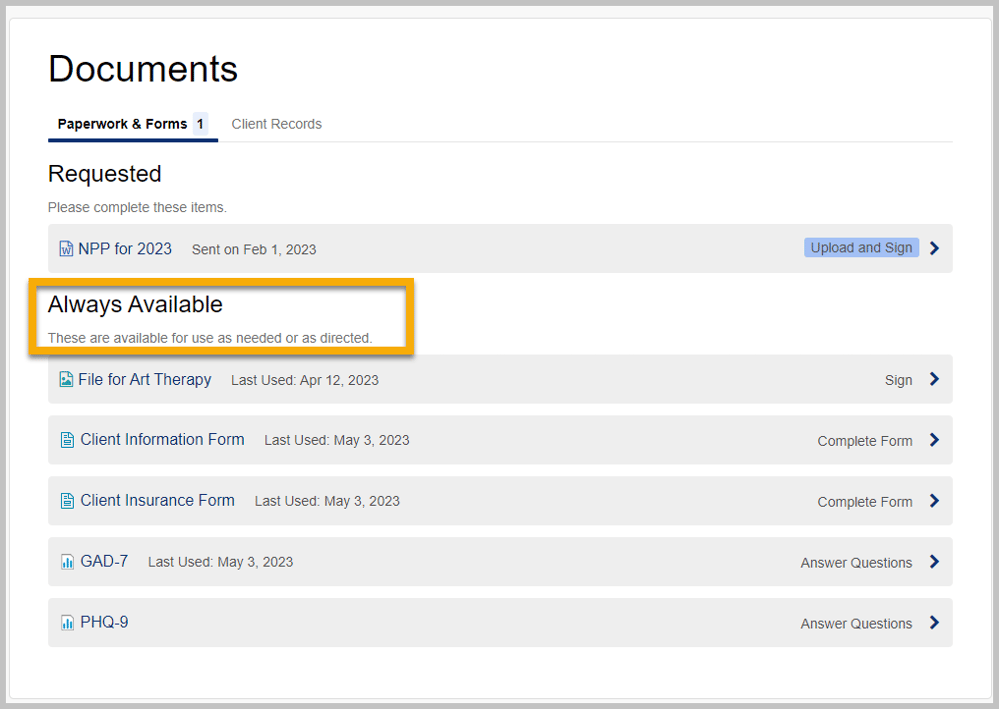Select the chart icon beside GAD-7
The image size is (999, 709).
coord(66,562)
